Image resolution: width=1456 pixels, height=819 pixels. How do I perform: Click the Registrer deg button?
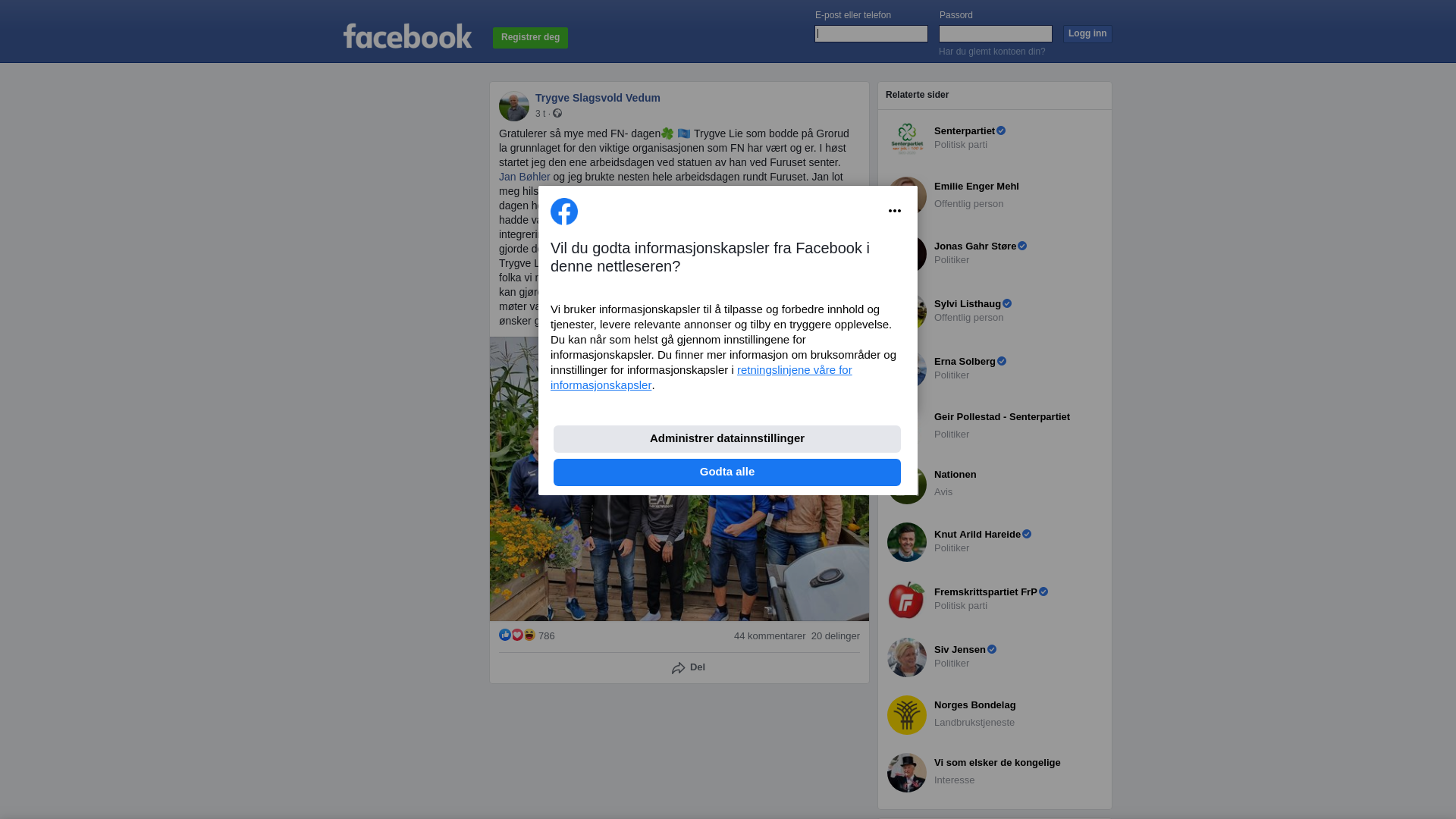[530, 38]
